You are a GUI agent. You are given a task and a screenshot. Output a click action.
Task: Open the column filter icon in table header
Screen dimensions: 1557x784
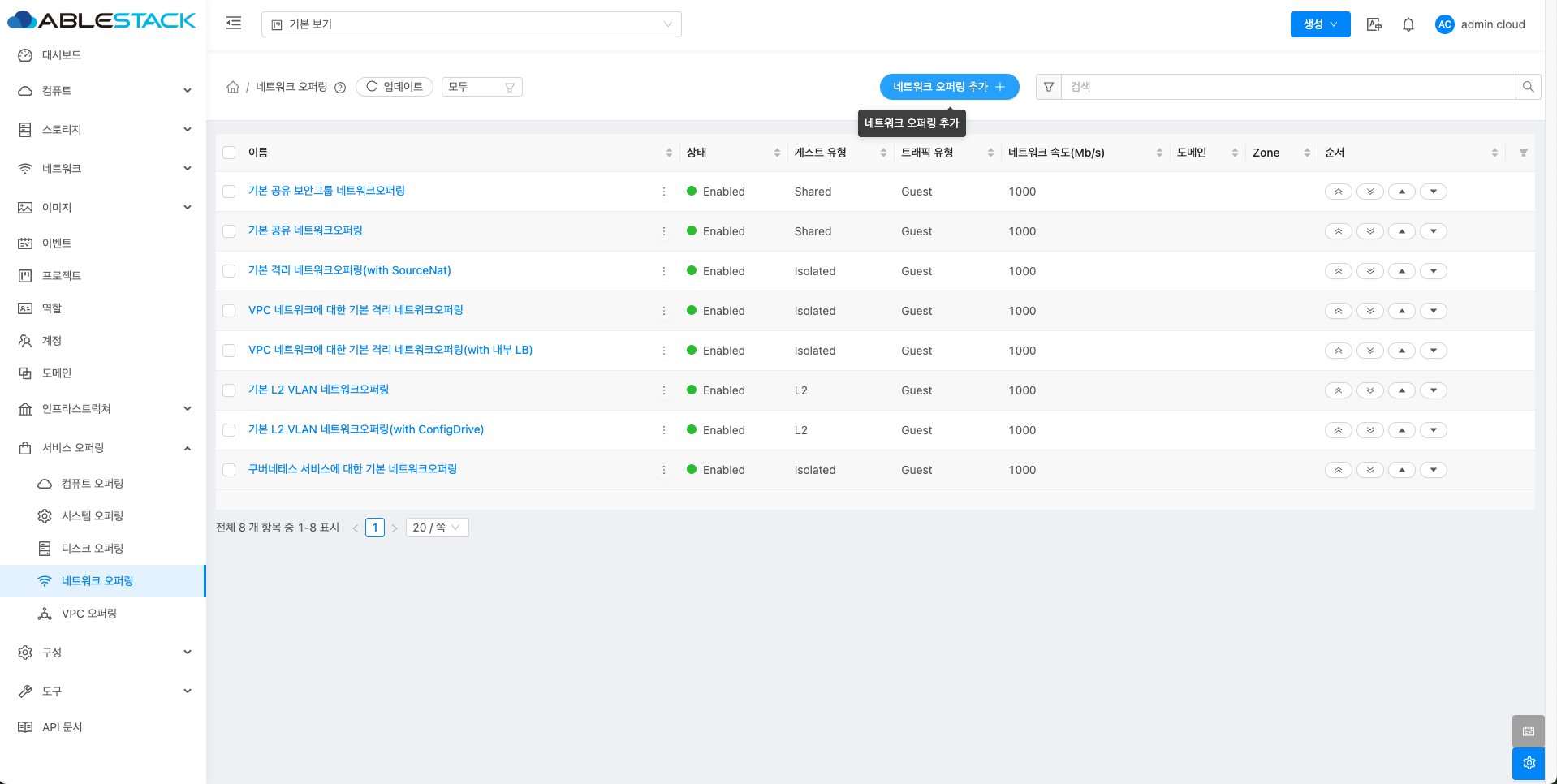point(1523,153)
